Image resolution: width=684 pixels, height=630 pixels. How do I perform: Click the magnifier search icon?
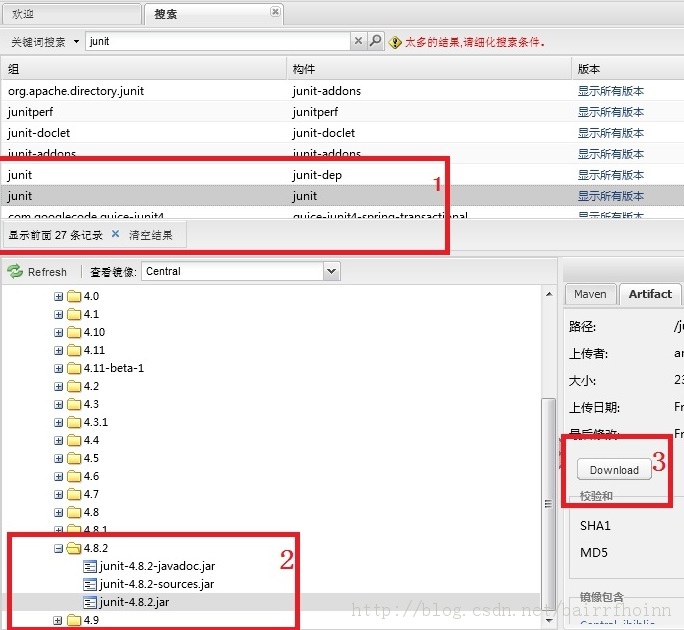point(376,41)
